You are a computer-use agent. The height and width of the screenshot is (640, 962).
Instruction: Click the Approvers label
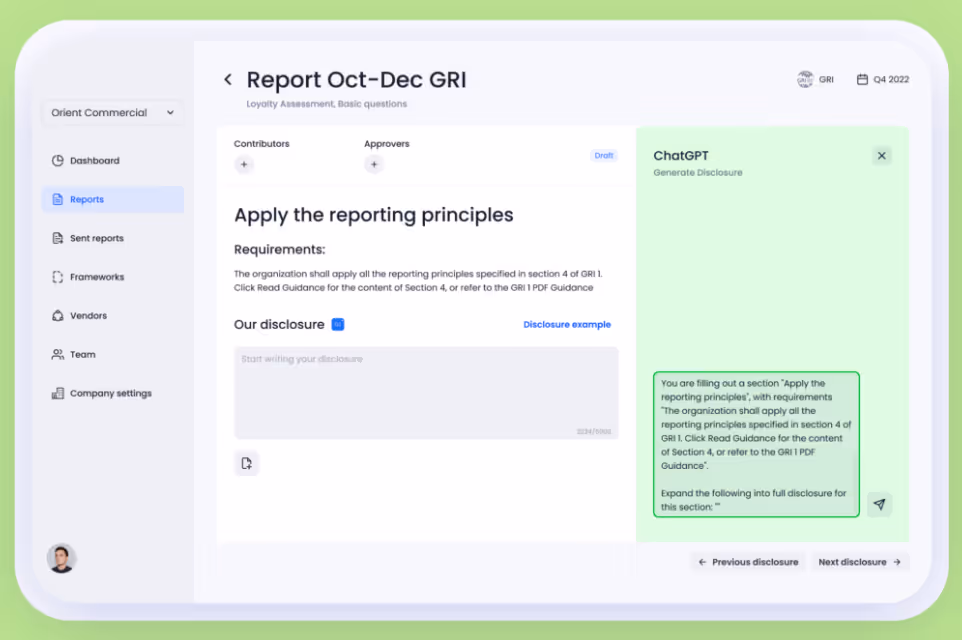tap(387, 144)
